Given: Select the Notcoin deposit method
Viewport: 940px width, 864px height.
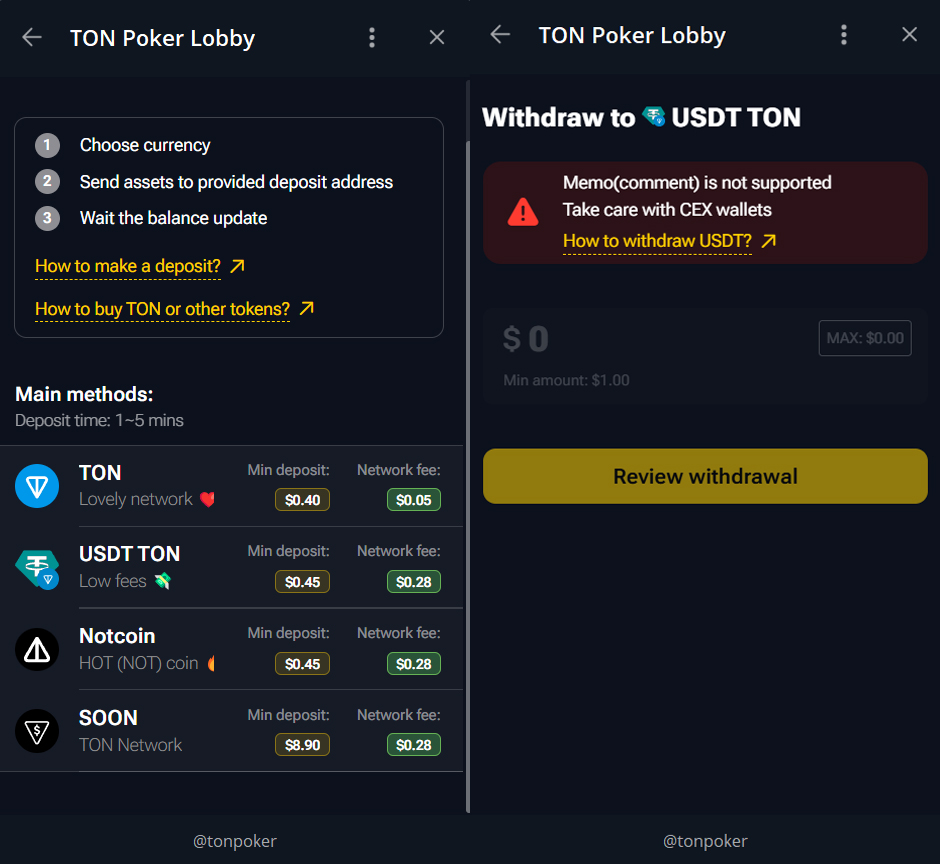Looking at the screenshot, I should (x=231, y=649).
